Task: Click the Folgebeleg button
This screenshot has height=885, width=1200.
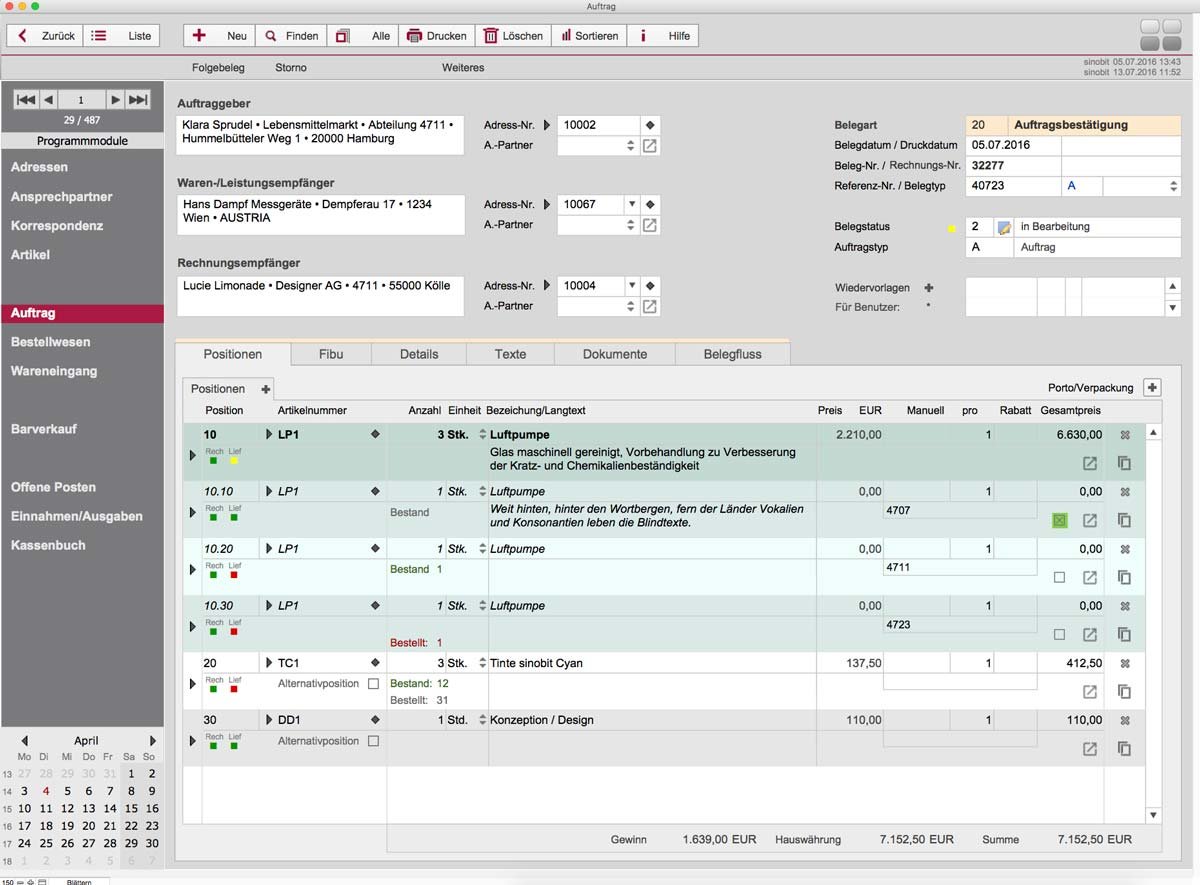Action: pos(218,68)
